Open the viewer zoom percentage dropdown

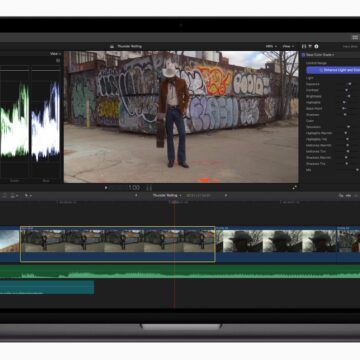pyautogui.click(x=271, y=46)
